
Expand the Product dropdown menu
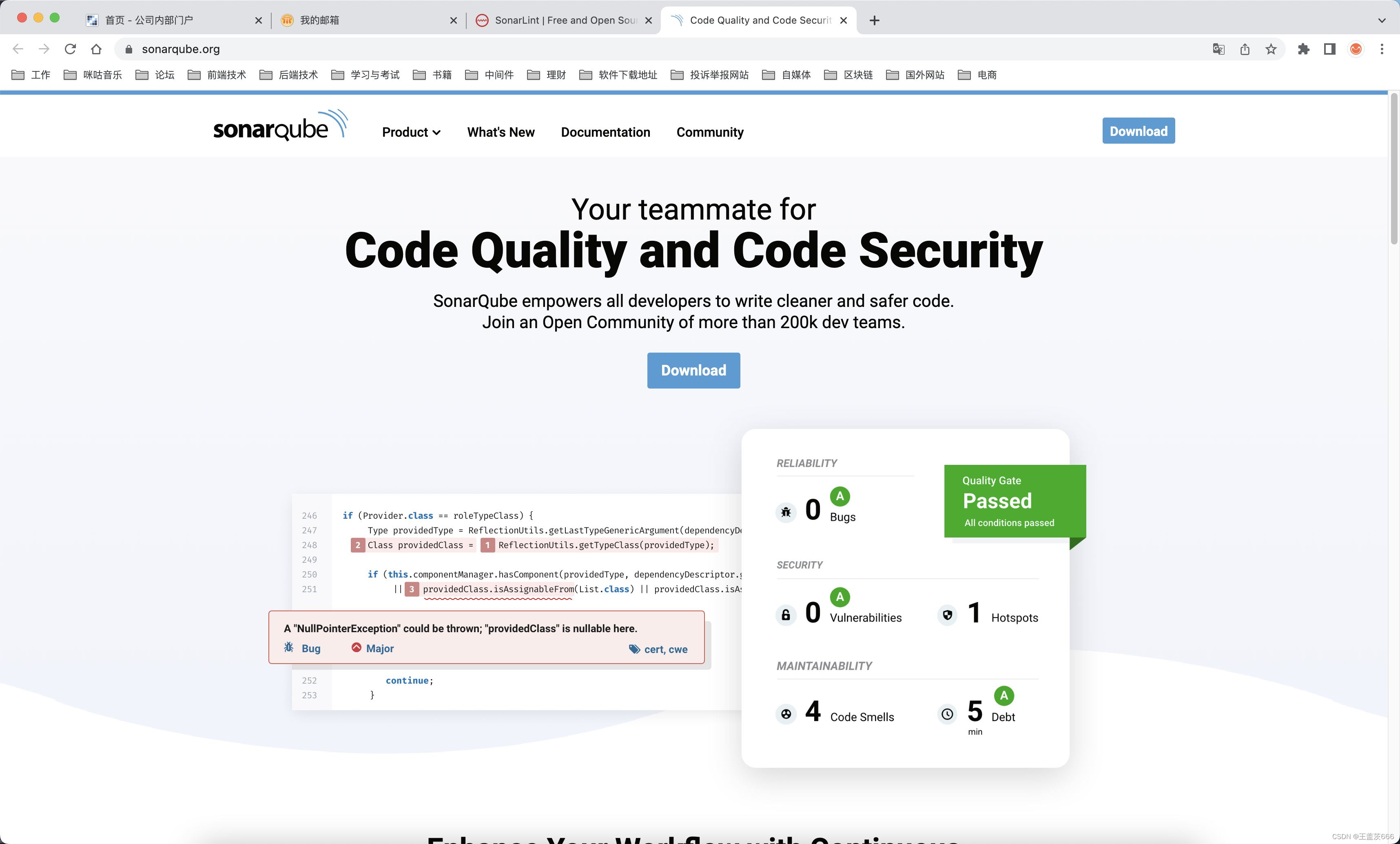click(x=410, y=132)
